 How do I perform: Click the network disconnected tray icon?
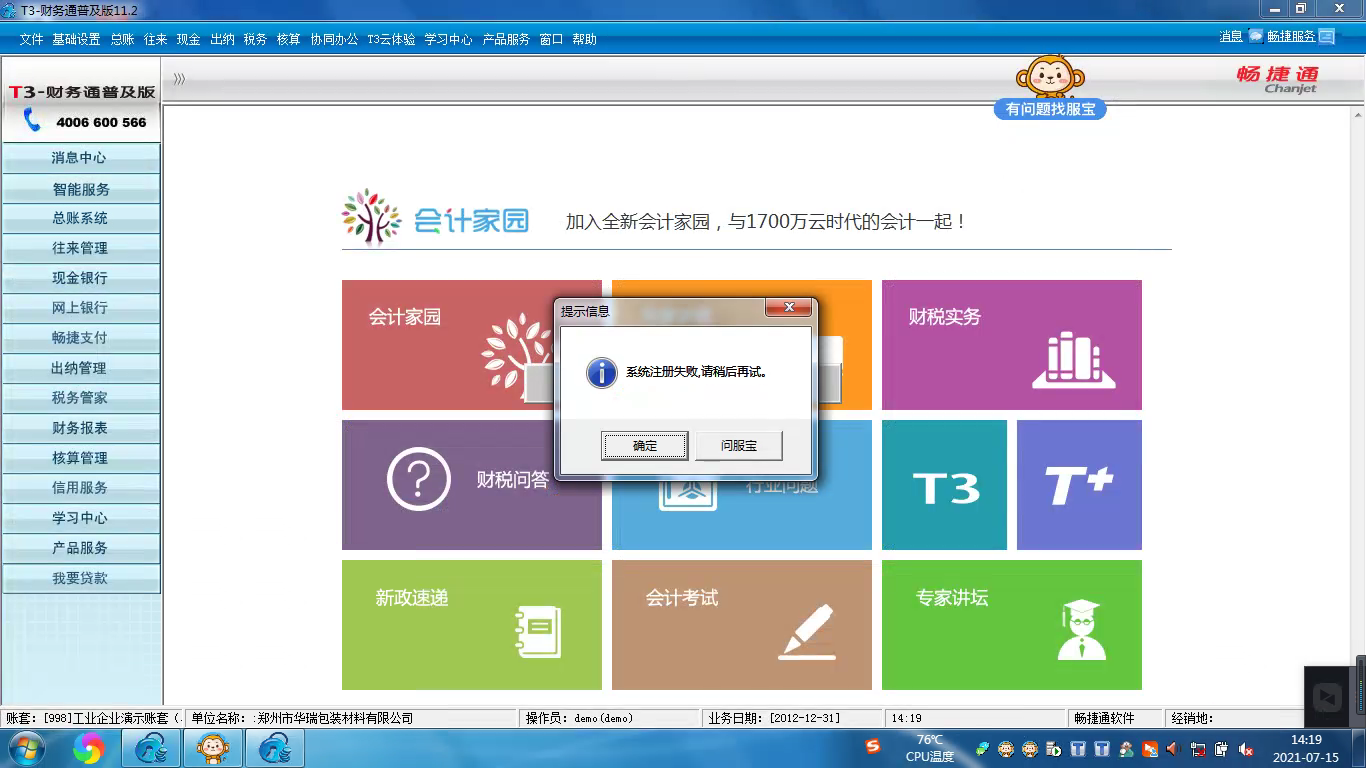click(x=1197, y=748)
